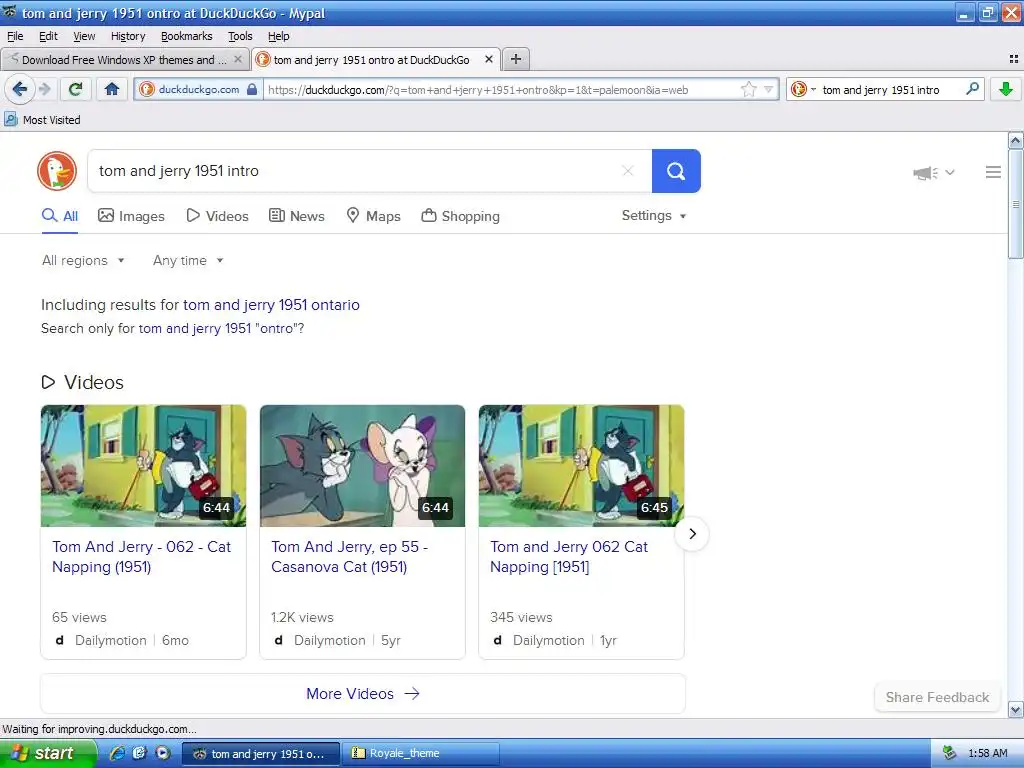The width and height of the screenshot is (1024, 768).
Task: Follow the 'tom and jerry 1951 ontario' link
Action: (271, 305)
